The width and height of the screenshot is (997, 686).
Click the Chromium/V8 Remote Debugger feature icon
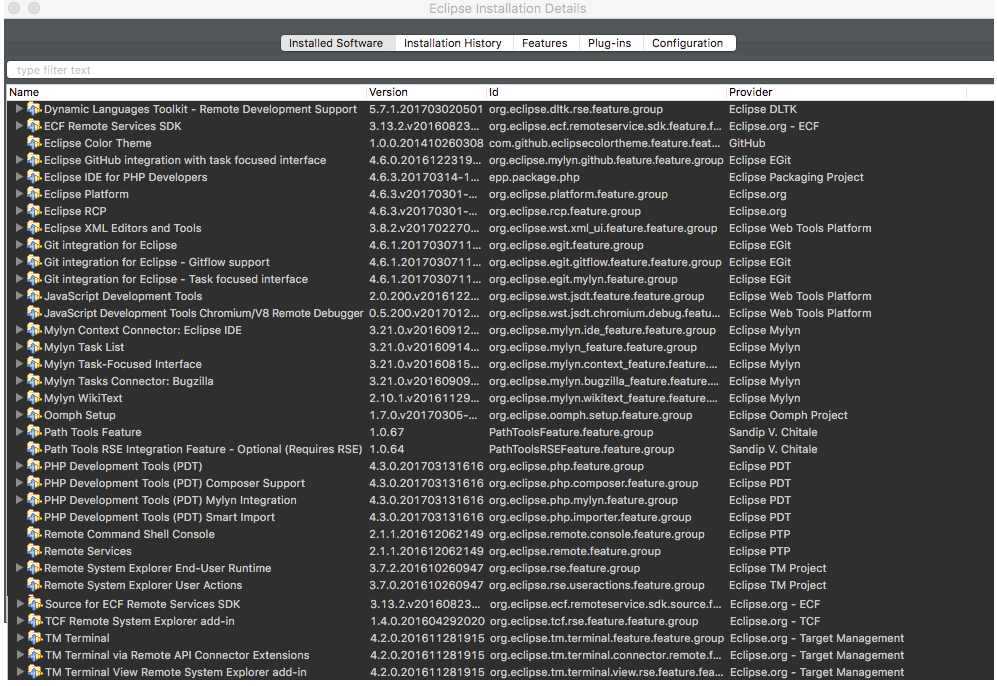pos(34,313)
